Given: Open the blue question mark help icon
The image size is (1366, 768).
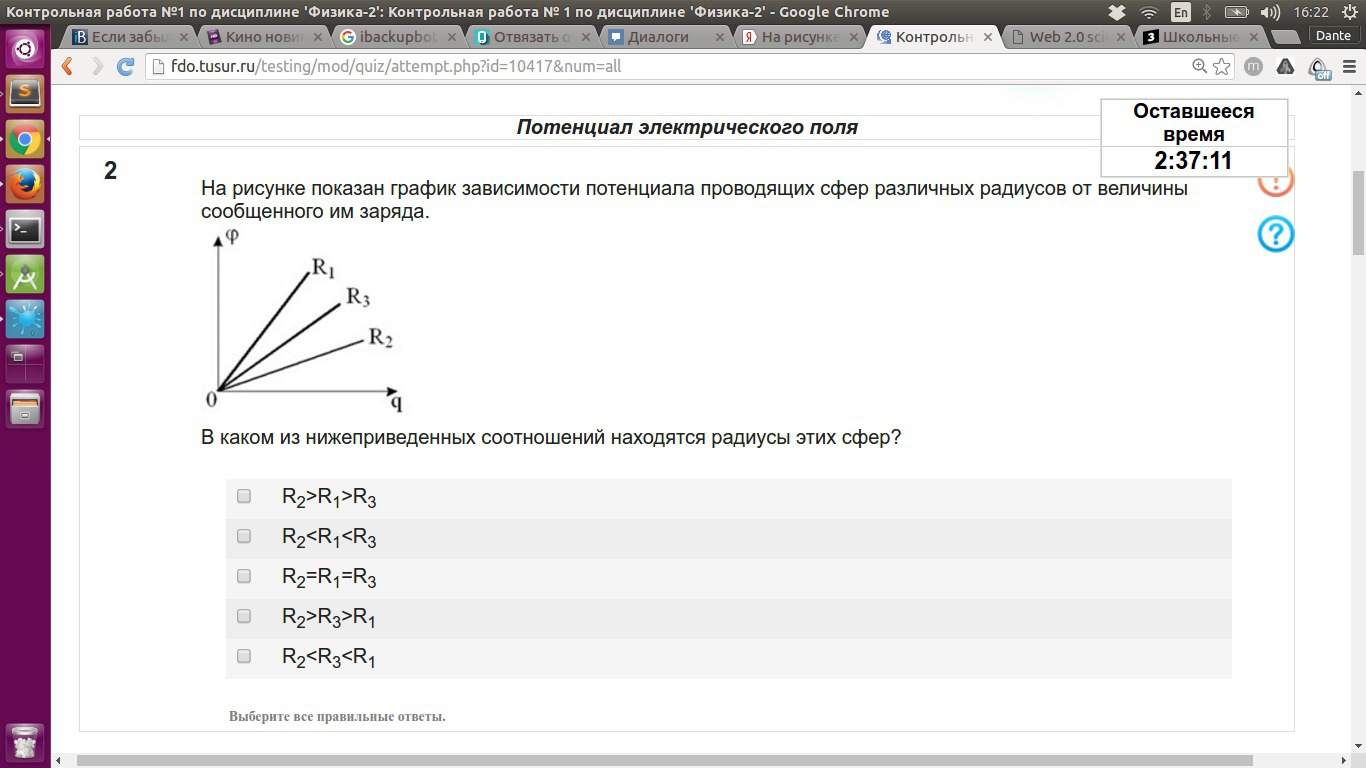Looking at the screenshot, I should [1275, 234].
